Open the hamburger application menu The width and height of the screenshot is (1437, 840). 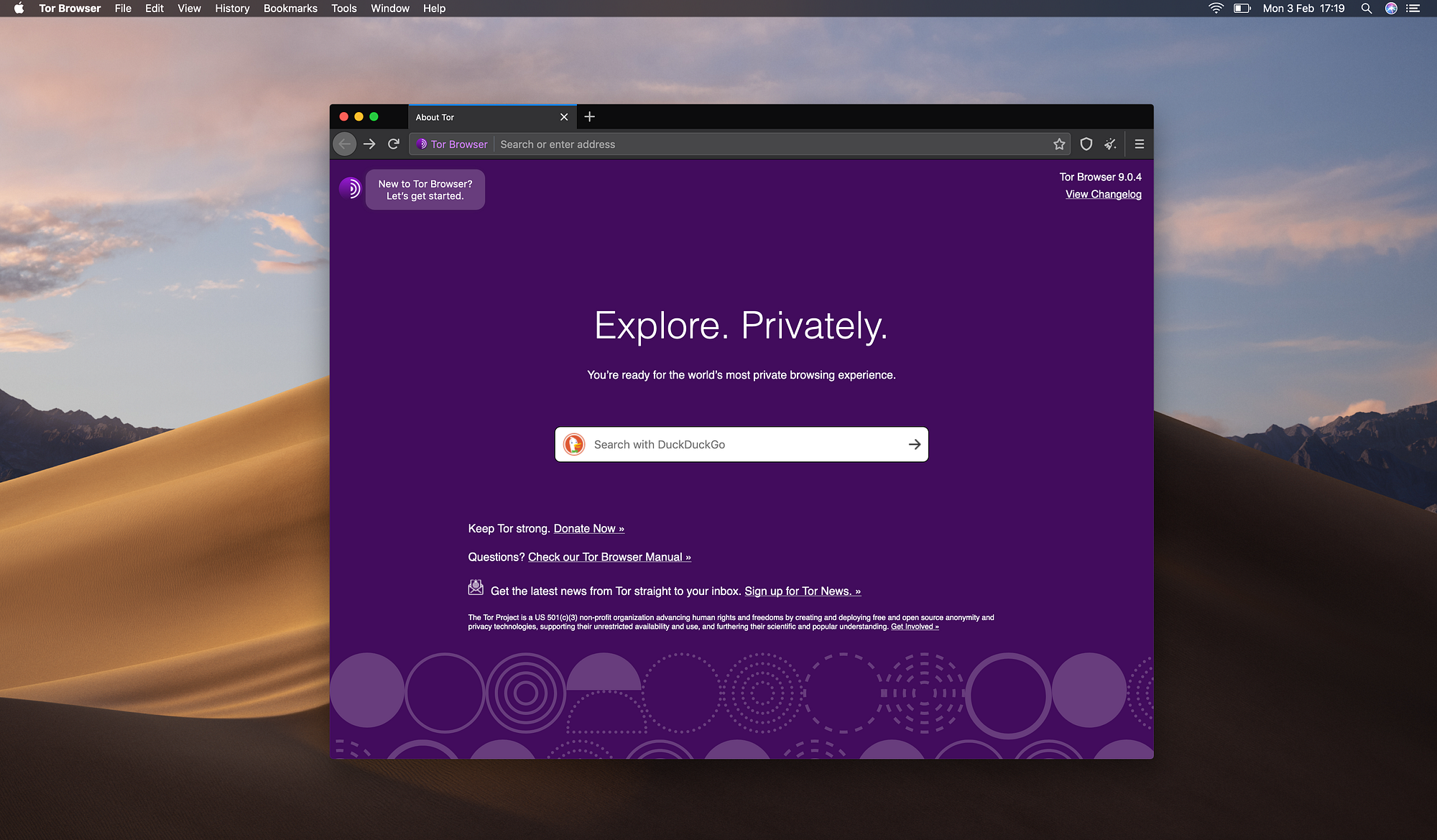click(x=1140, y=144)
